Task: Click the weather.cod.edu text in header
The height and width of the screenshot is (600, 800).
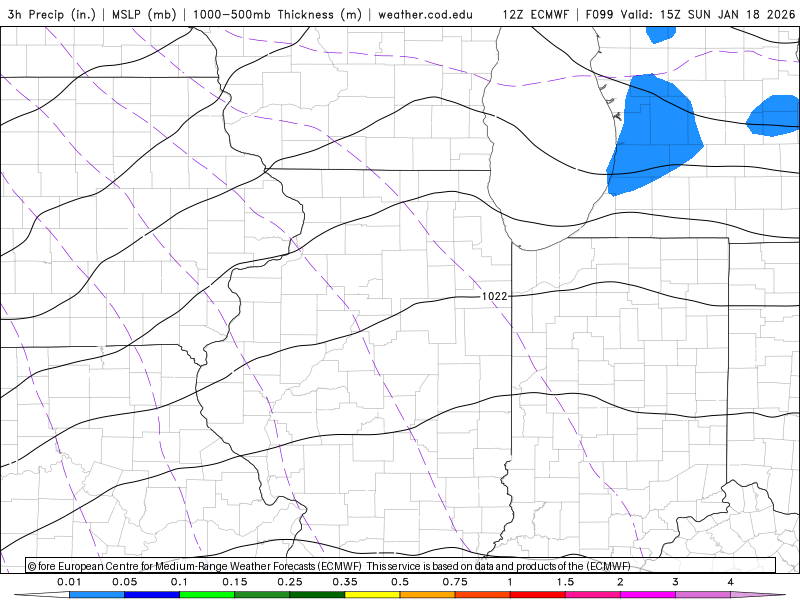Action: [425, 14]
